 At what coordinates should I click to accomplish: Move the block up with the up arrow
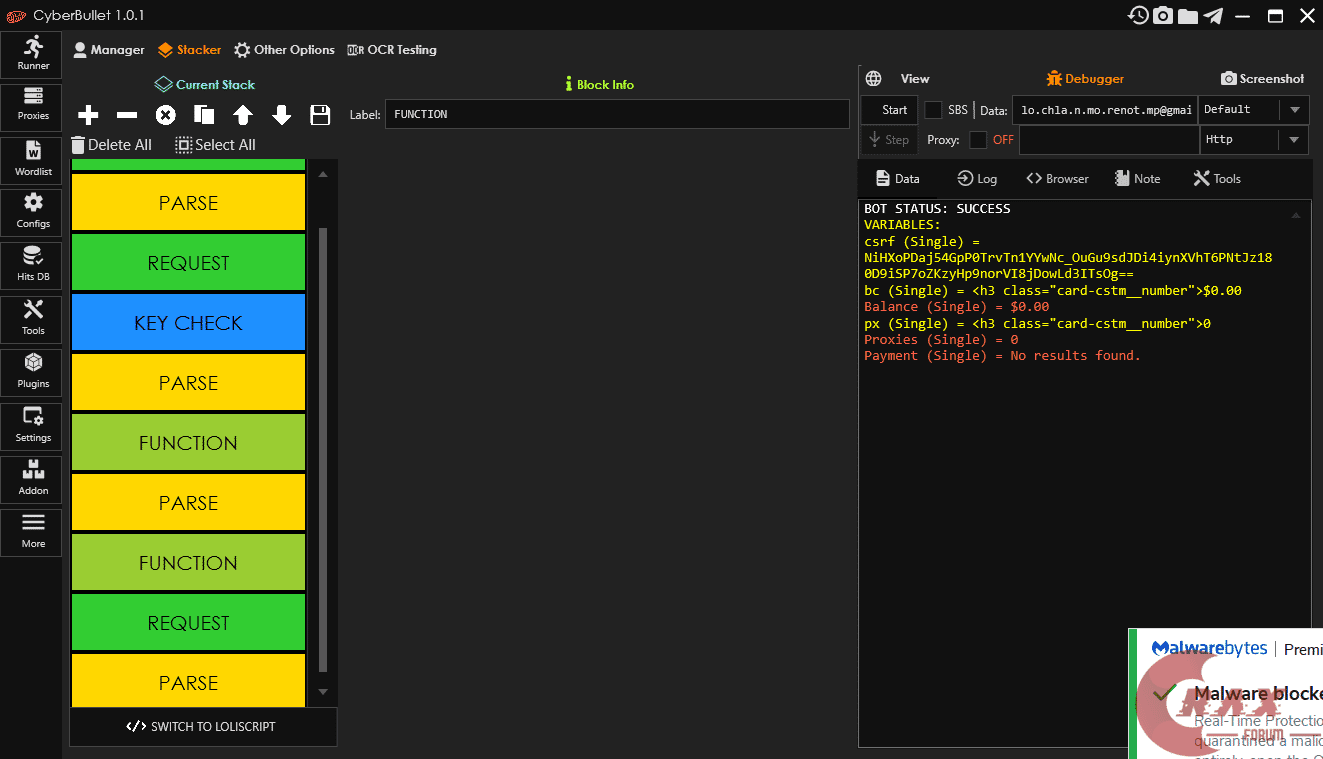tap(243, 115)
